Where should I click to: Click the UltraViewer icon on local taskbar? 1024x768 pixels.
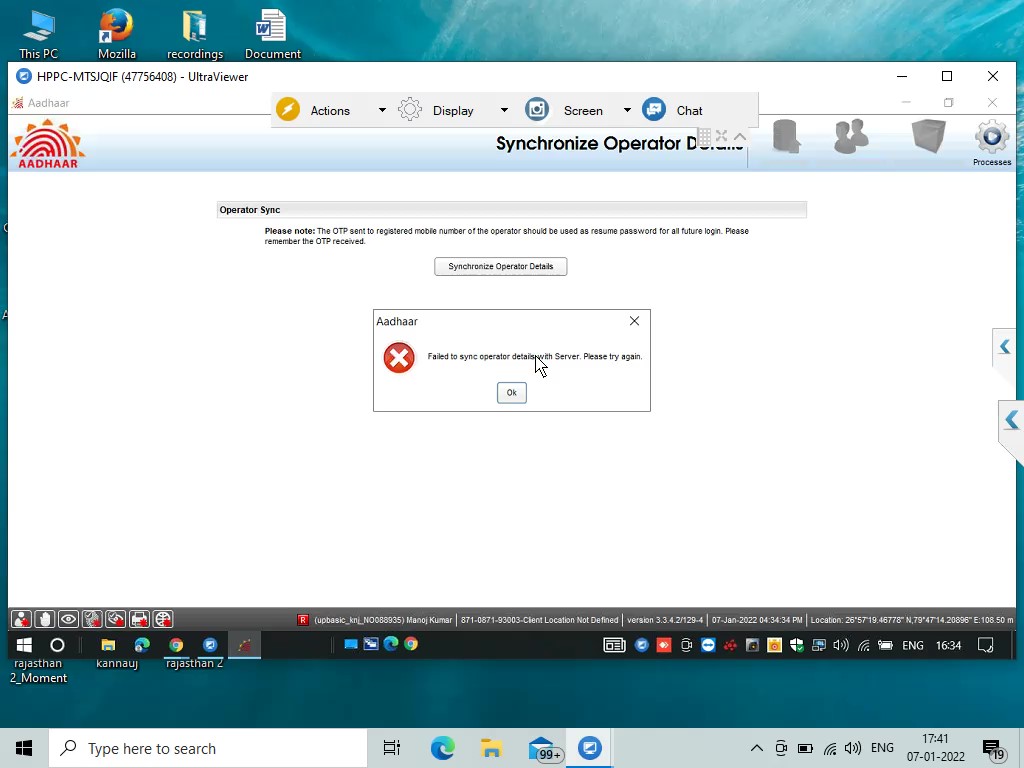[x=590, y=748]
